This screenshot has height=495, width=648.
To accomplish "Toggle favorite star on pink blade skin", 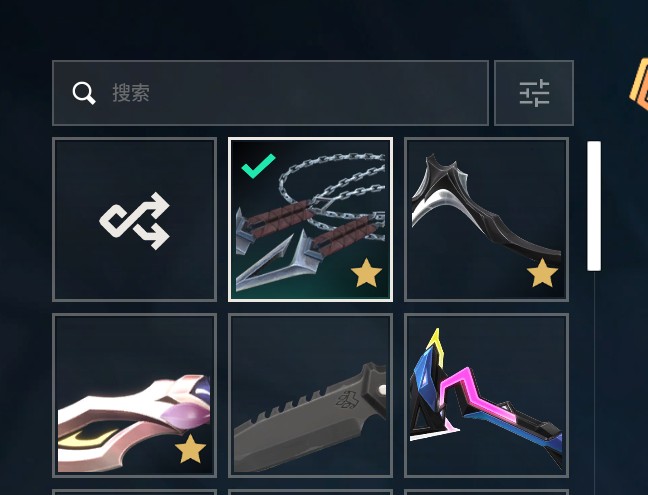I will point(190,449).
